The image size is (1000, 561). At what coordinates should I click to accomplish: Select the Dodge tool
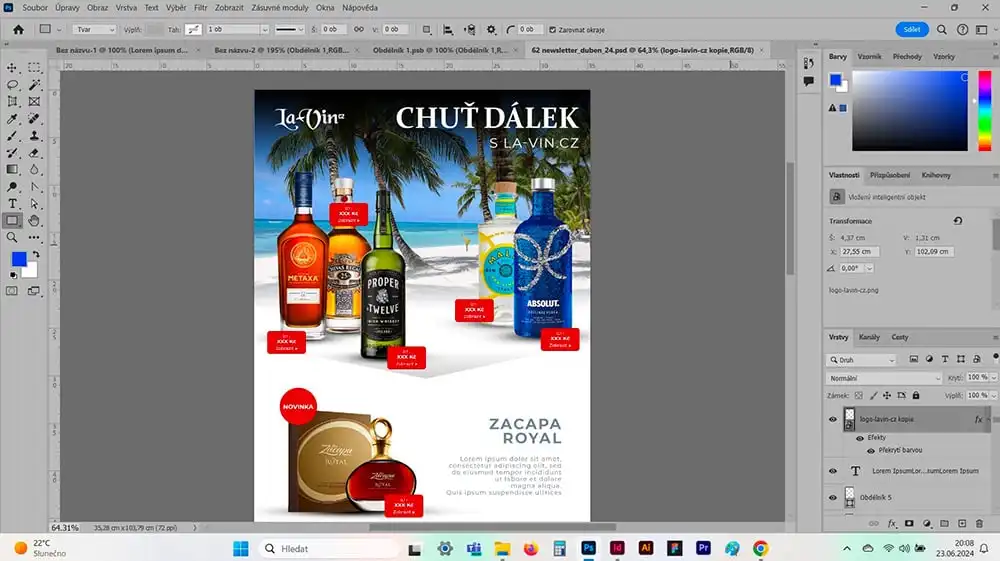click(12, 187)
